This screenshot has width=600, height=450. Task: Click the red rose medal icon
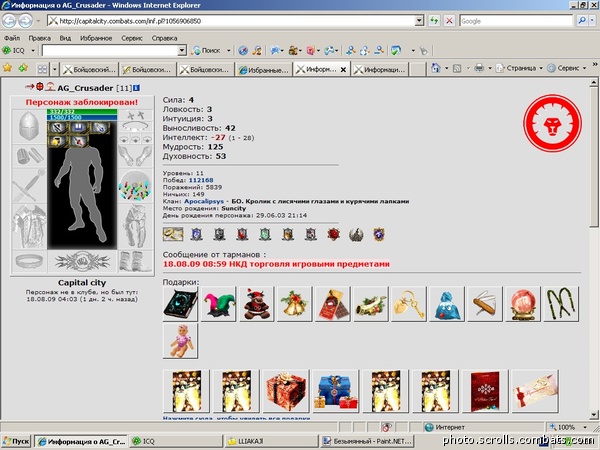tap(333, 234)
